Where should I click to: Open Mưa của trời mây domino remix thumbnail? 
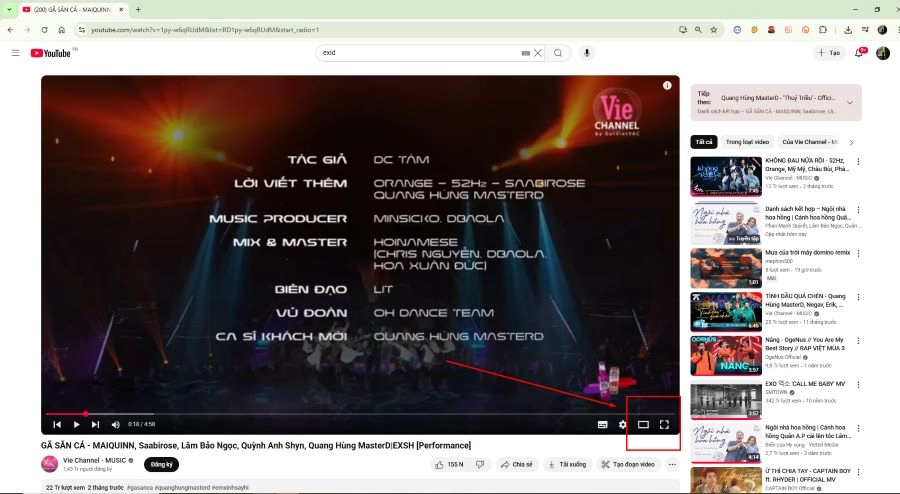pos(726,268)
